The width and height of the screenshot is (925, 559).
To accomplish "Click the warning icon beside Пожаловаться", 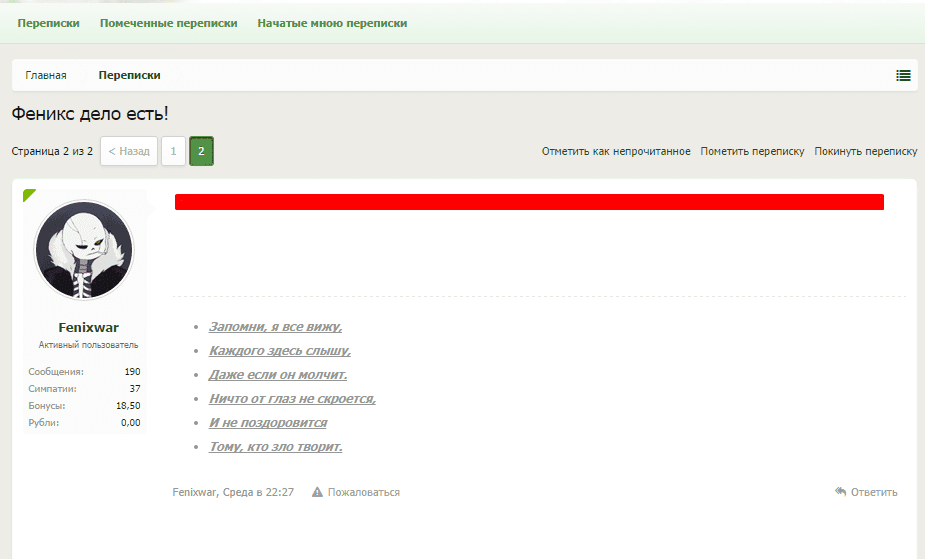I will (x=317, y=492).
